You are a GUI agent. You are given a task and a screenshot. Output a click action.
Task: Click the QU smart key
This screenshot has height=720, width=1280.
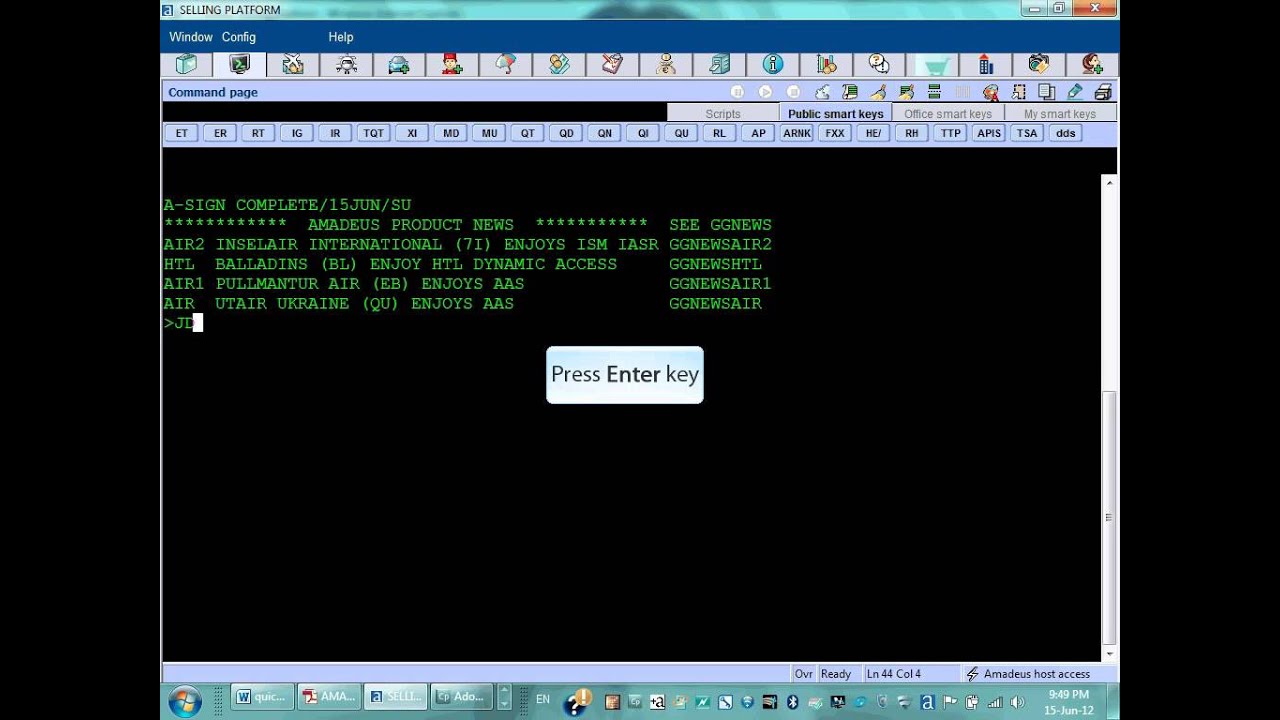click(x=681, y=133)
